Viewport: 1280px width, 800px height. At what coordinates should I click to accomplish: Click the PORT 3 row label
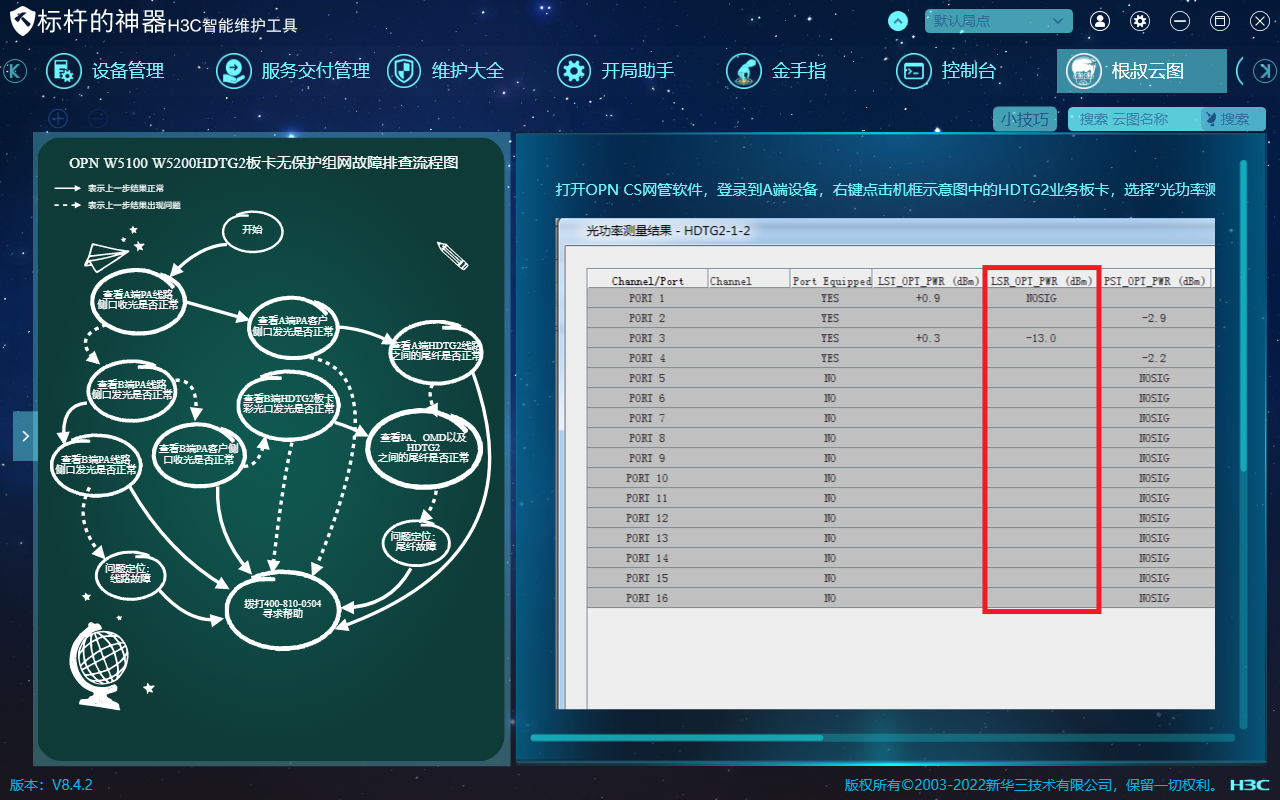(x=647, y=338)
